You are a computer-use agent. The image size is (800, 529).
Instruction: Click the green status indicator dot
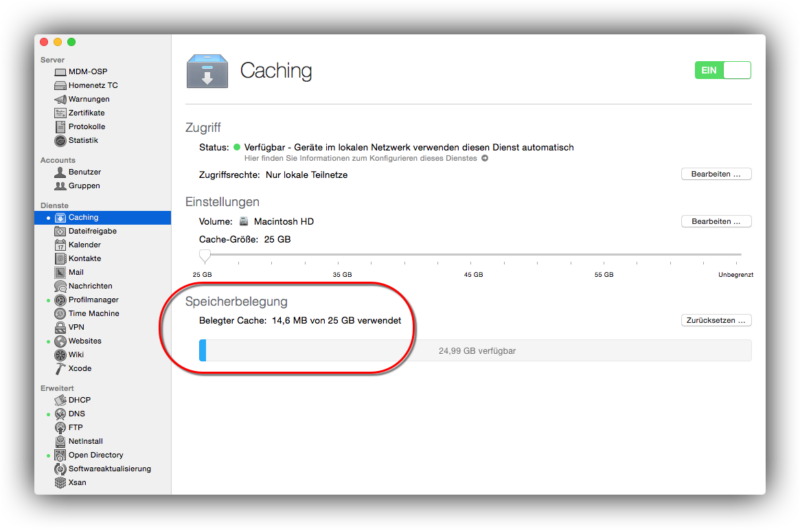point(237,147)
